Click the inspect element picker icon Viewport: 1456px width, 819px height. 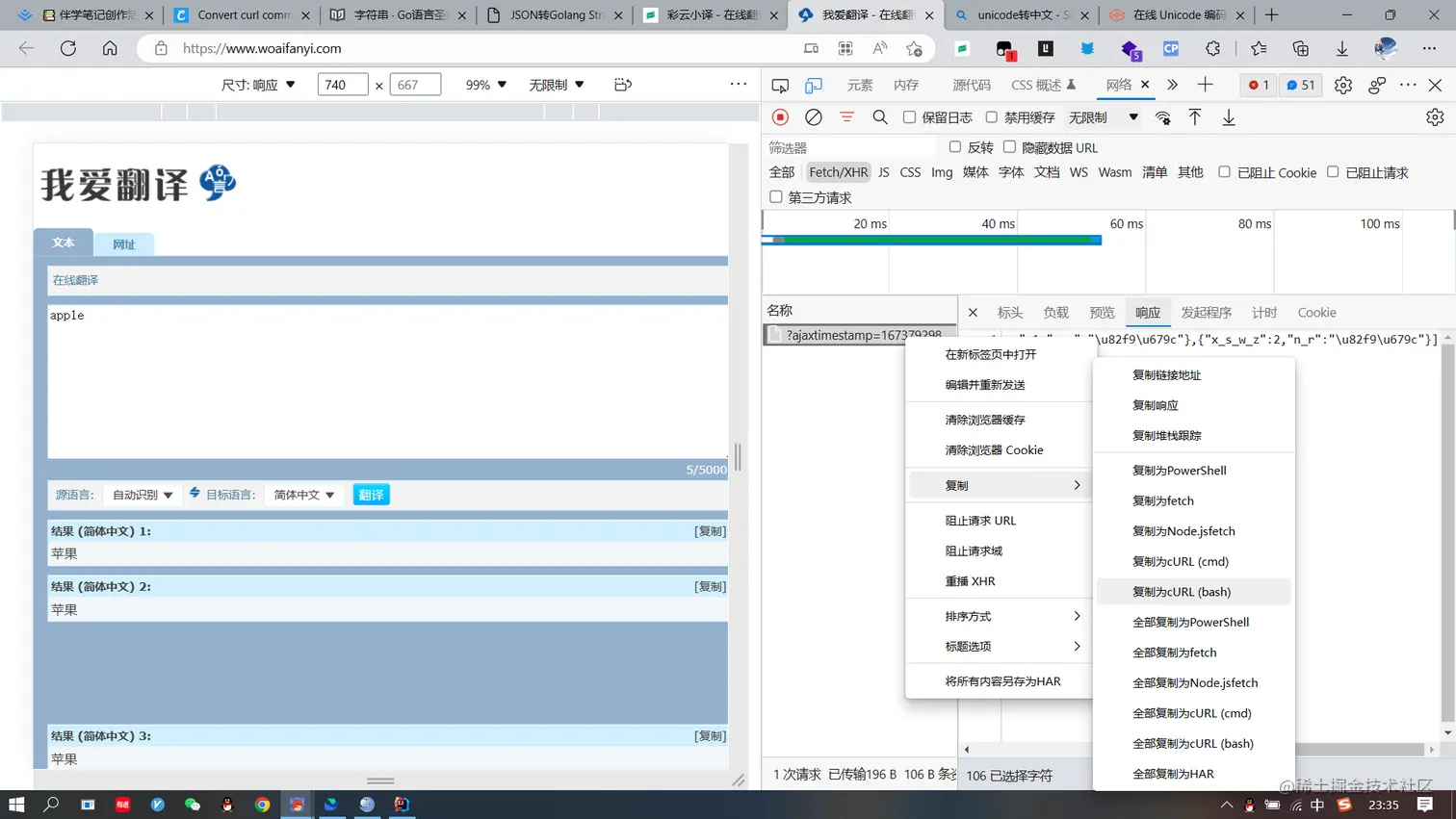tap(780, 86)
